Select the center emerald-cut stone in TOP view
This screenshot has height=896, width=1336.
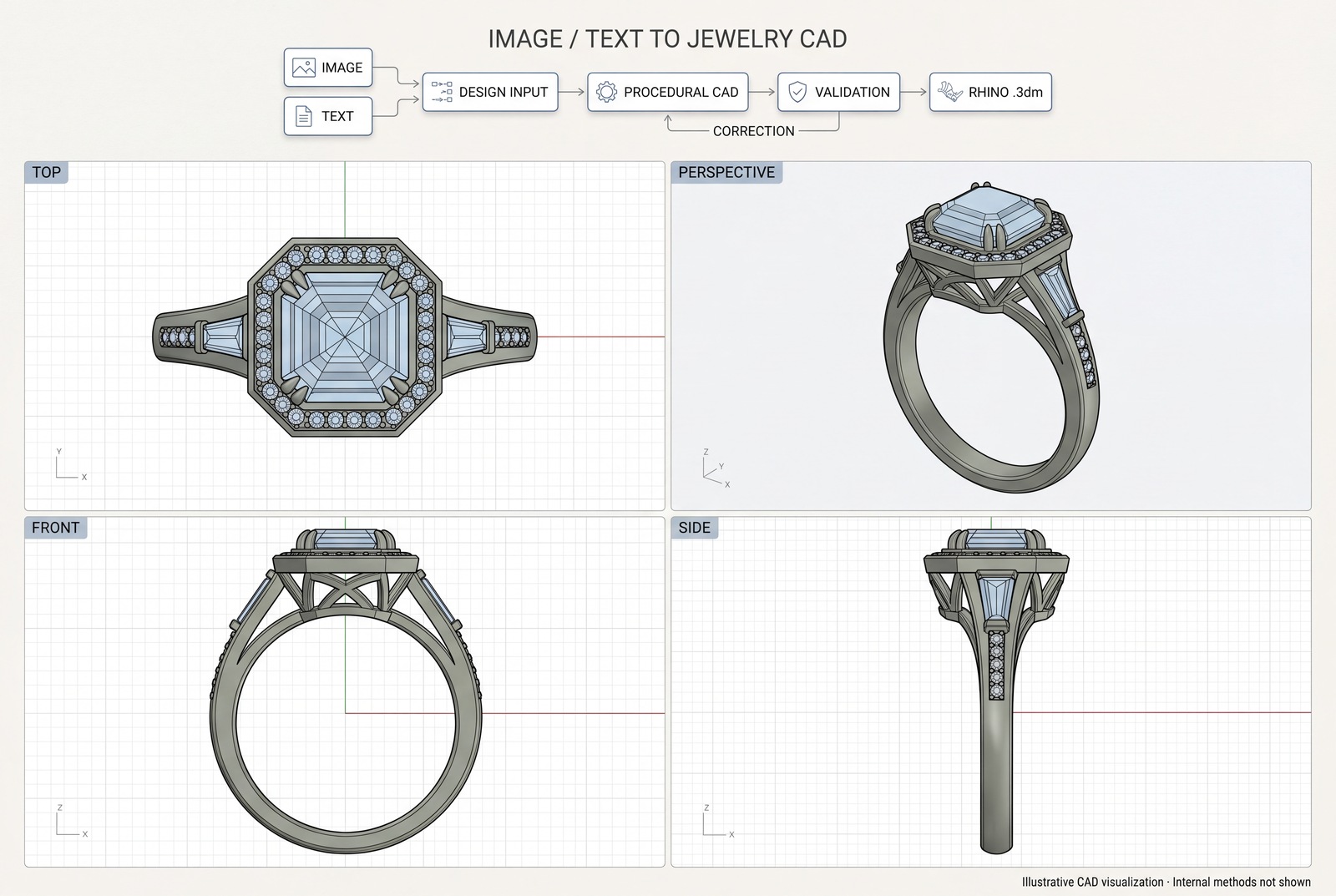point(345,337)
